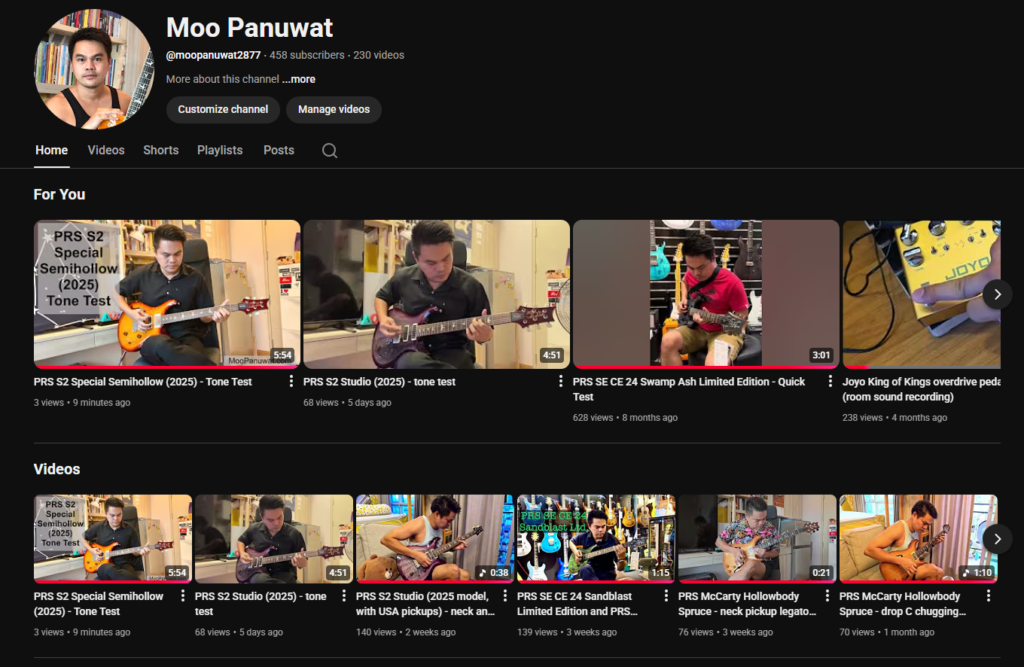Screen dimensions: 1024x667
Task: Click the Manage videos button
Action: 334,110
